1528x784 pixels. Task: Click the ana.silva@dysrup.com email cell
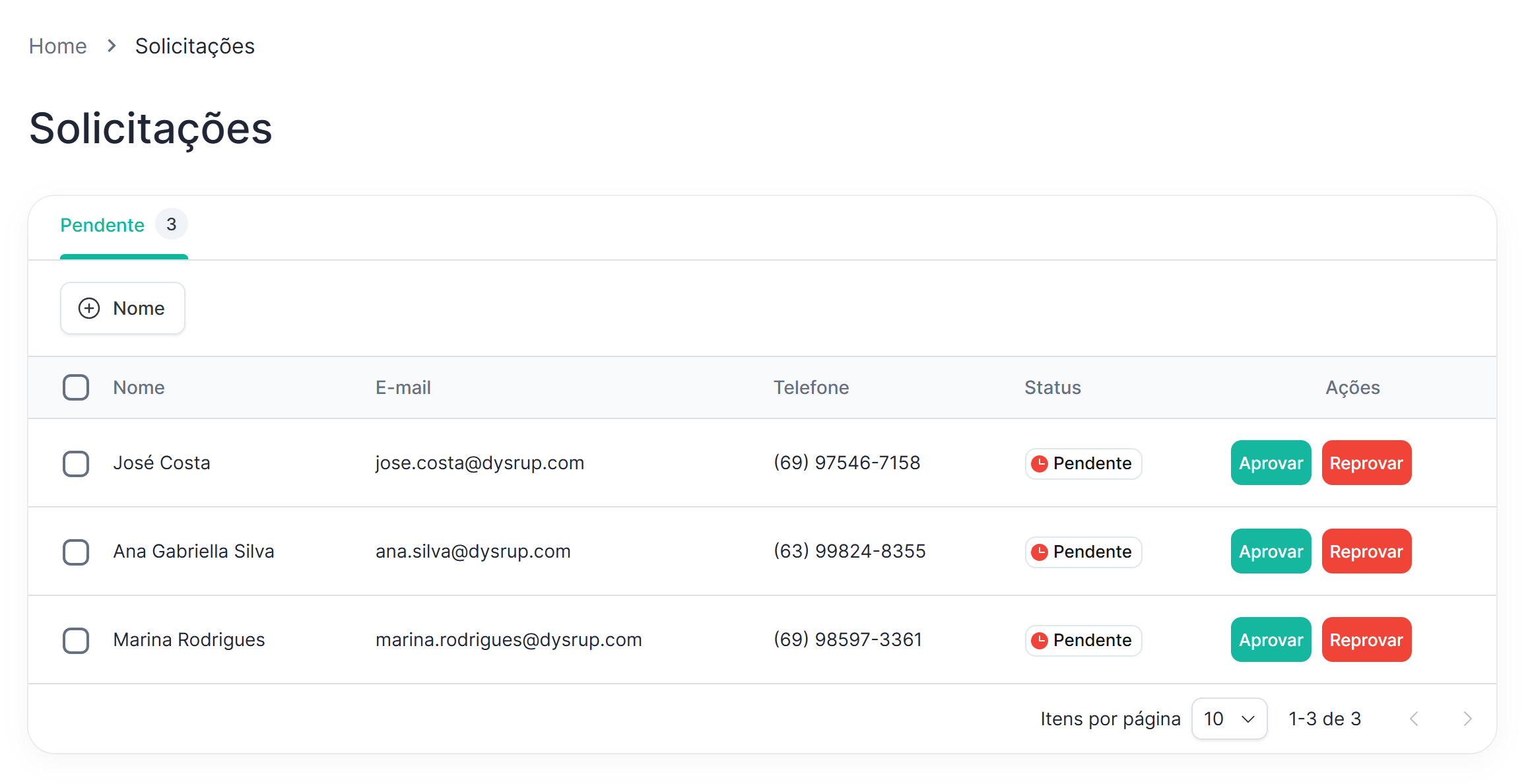tap(473, 552)
